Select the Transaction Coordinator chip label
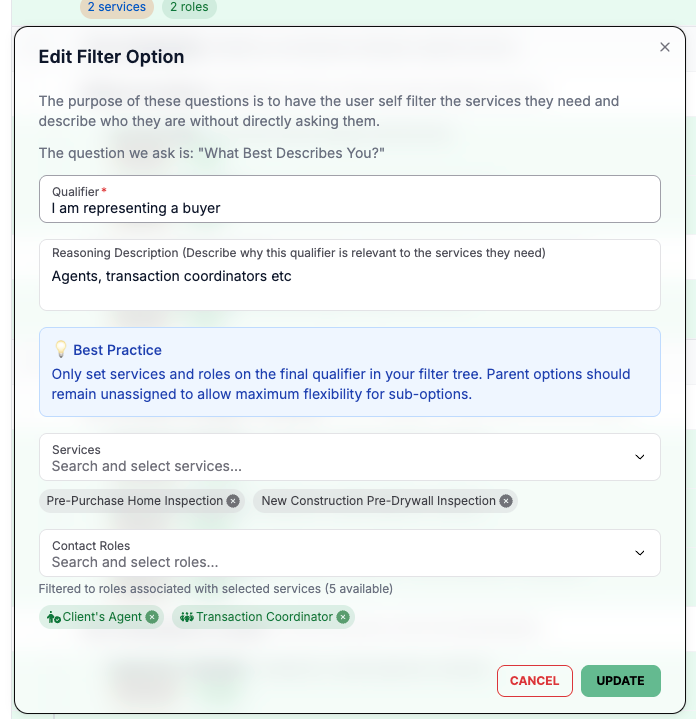This screenshot has width=696, height=719. pyautogui.click(x=265, y=617)
